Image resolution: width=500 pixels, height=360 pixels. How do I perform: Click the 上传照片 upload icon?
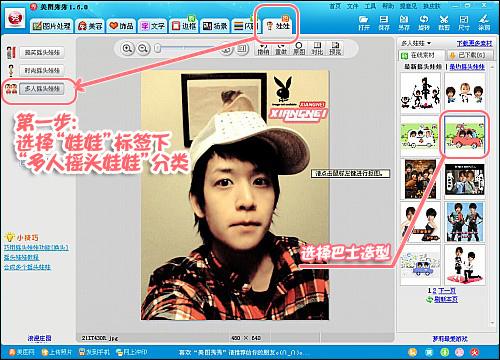[x=57, y=352]
